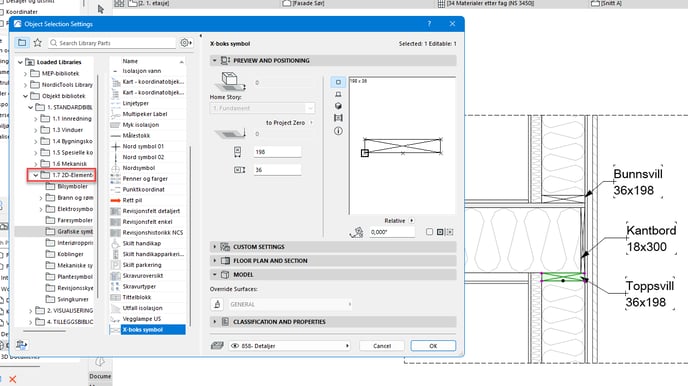
Task: Click the Kantbord 18x300 label in drawing
Action: tap(651, 238)
